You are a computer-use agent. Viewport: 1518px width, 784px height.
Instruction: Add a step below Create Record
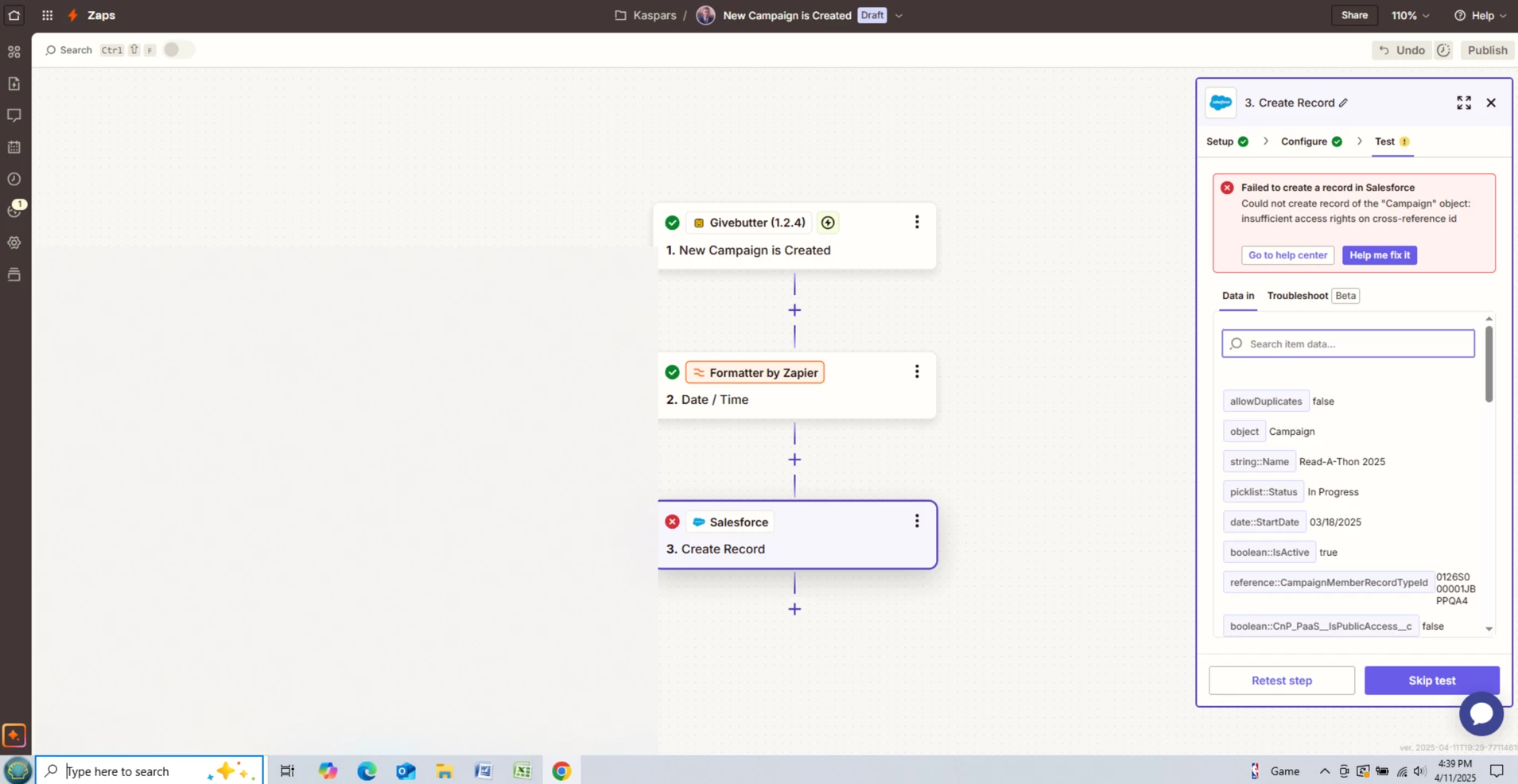(794, 609)
